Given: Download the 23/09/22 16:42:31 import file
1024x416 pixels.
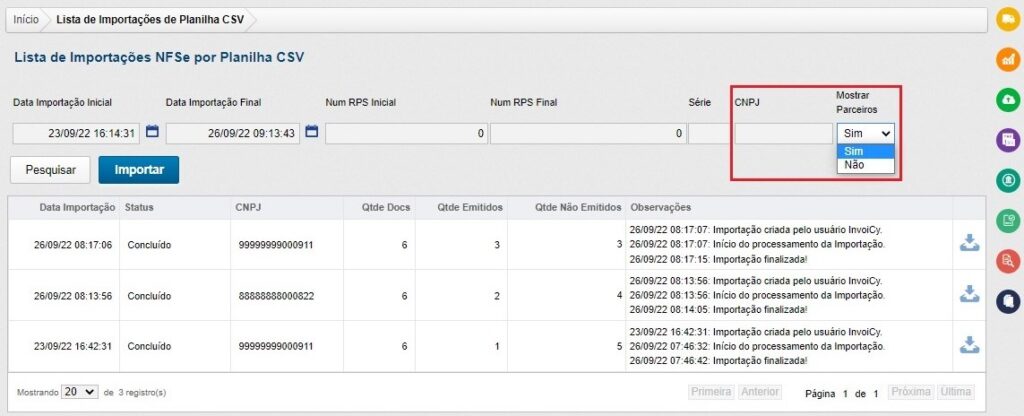Looking at the screenshot, I should coord(969,345).
